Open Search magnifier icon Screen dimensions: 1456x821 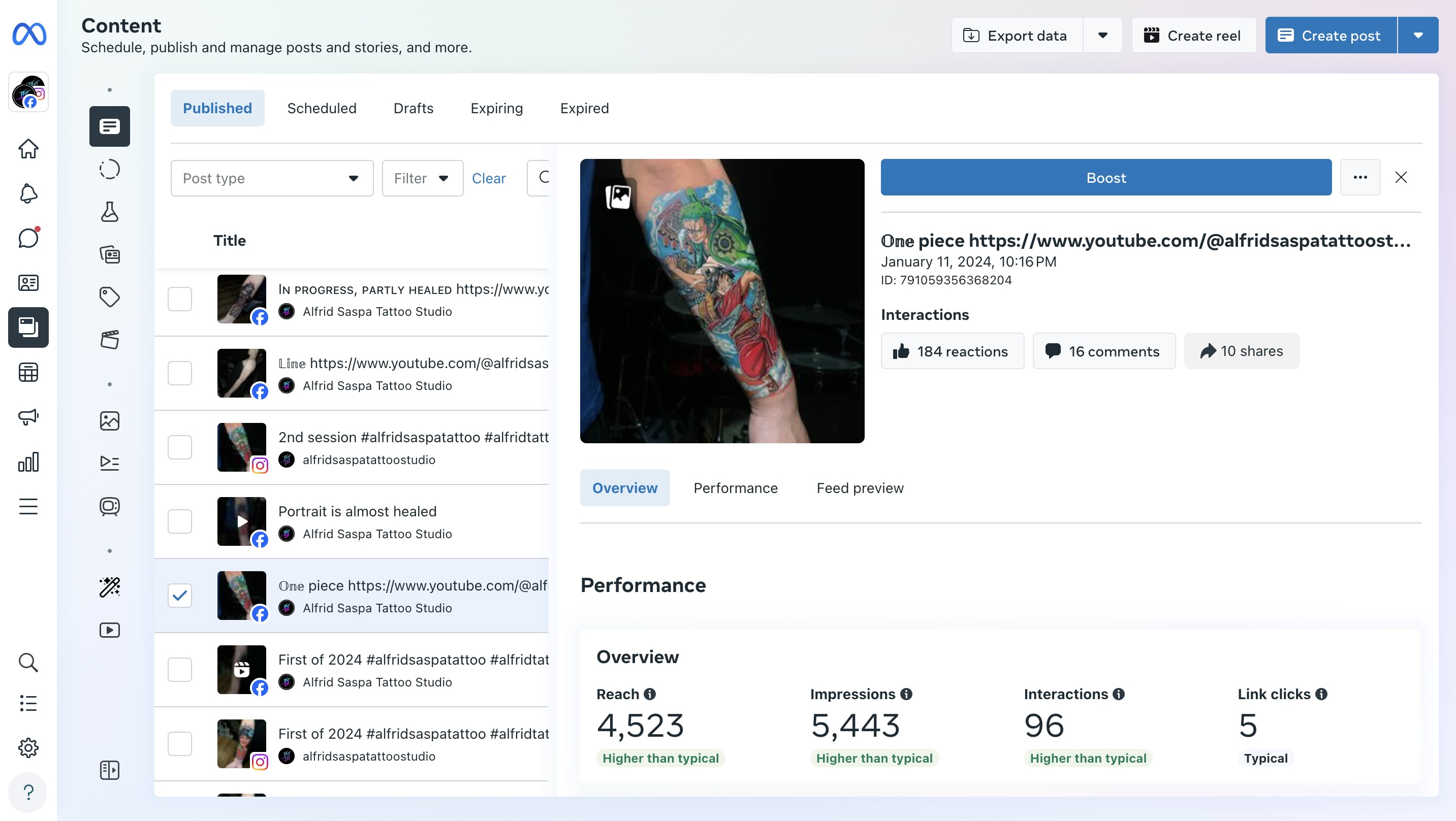click(28, 662)
